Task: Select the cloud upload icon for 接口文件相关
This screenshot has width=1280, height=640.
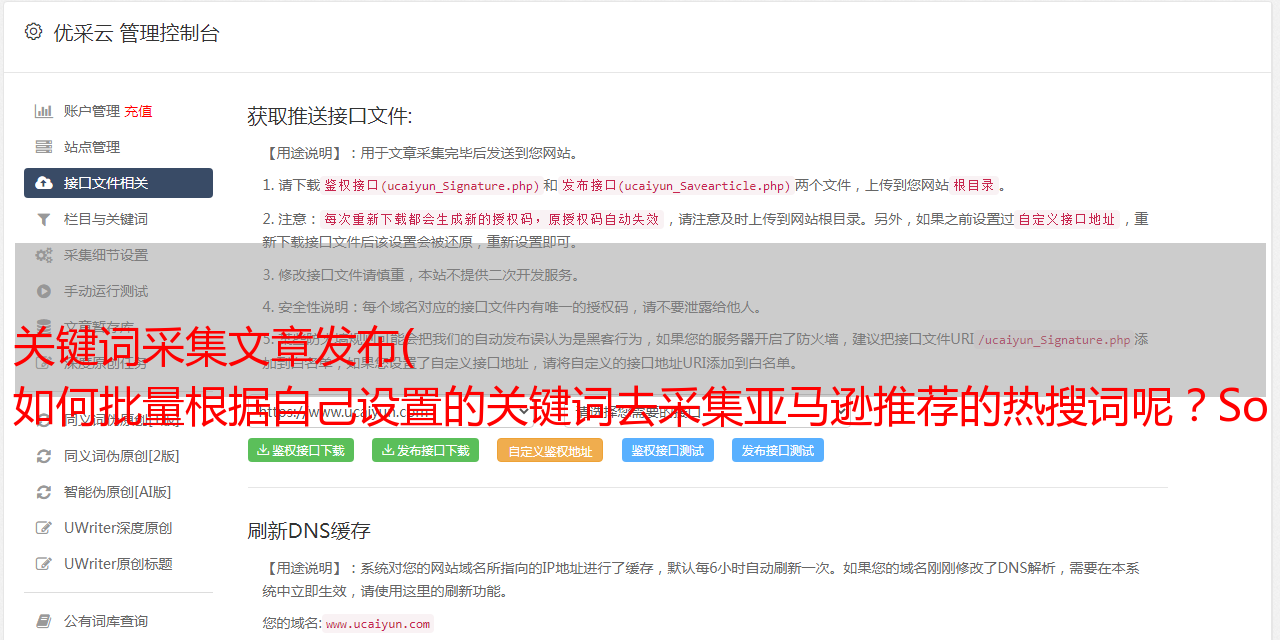Action: tap(44, 183)
